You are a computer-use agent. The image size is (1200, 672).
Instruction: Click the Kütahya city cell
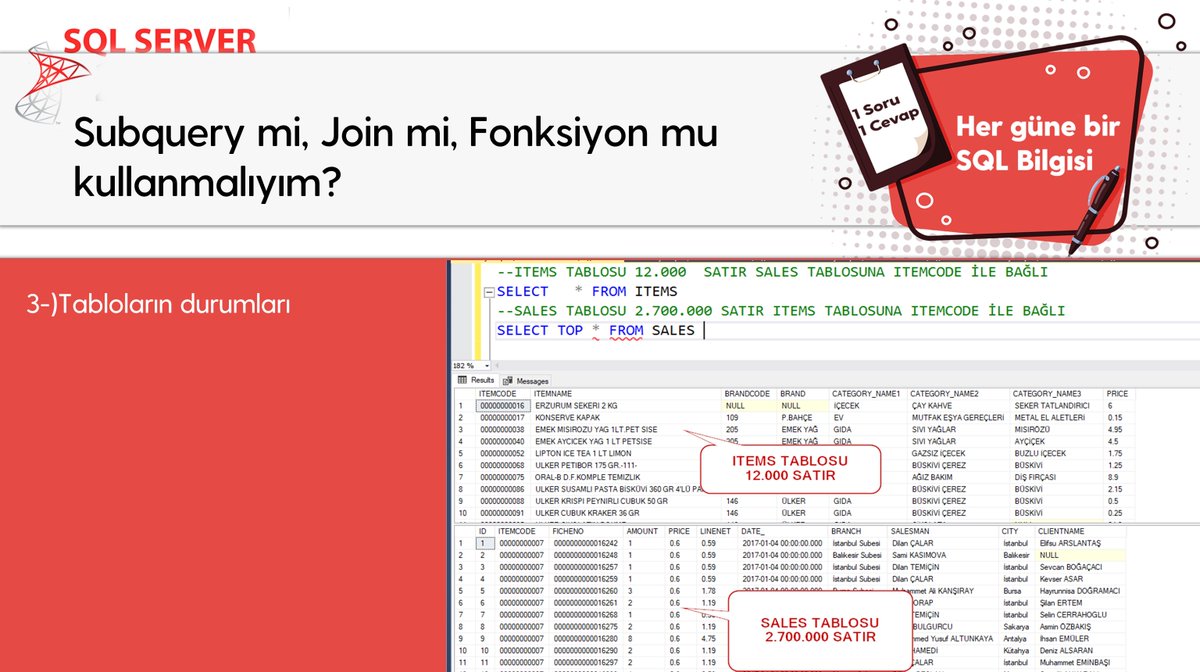(1017, 649)
